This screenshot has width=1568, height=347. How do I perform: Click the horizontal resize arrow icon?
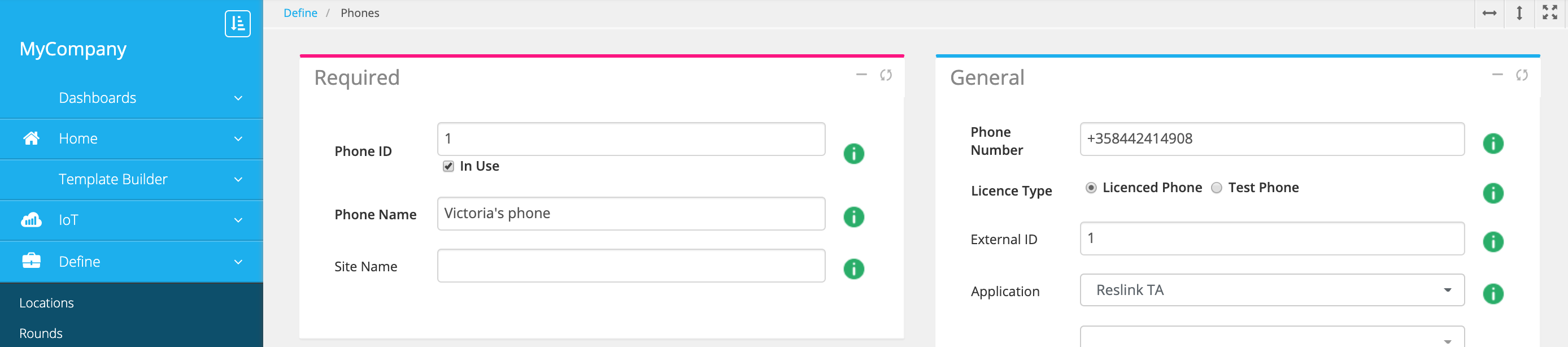click(1489, 13)
